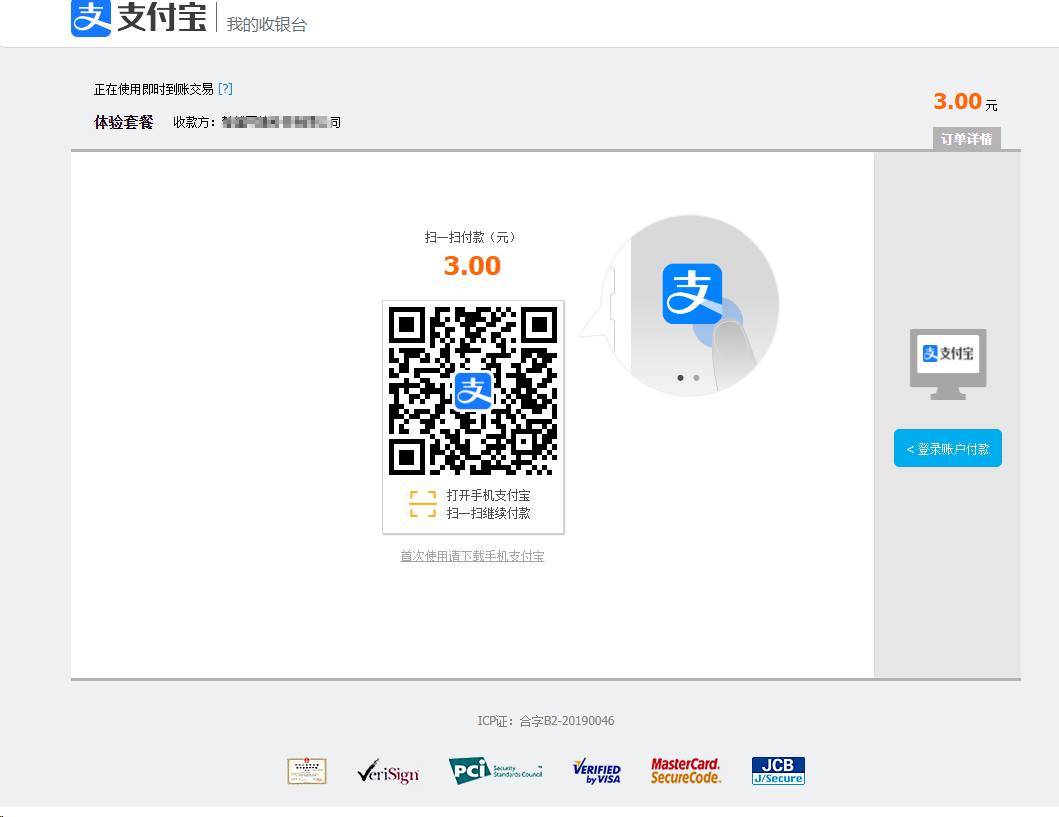Click the 登录账户付款 button
This screenshot has height=817, width=1059.
click(948, 448)
